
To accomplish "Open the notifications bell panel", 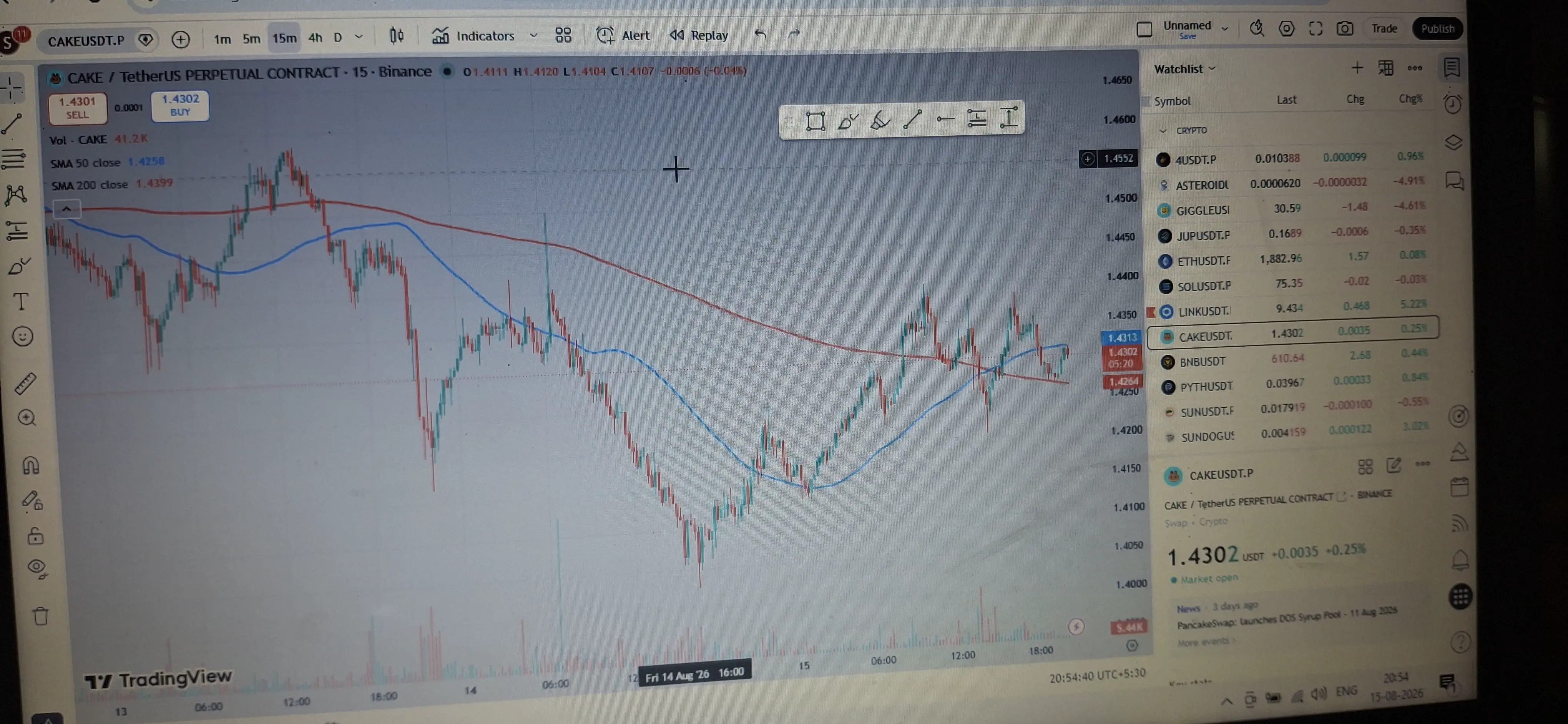I will coord(1460,560).
